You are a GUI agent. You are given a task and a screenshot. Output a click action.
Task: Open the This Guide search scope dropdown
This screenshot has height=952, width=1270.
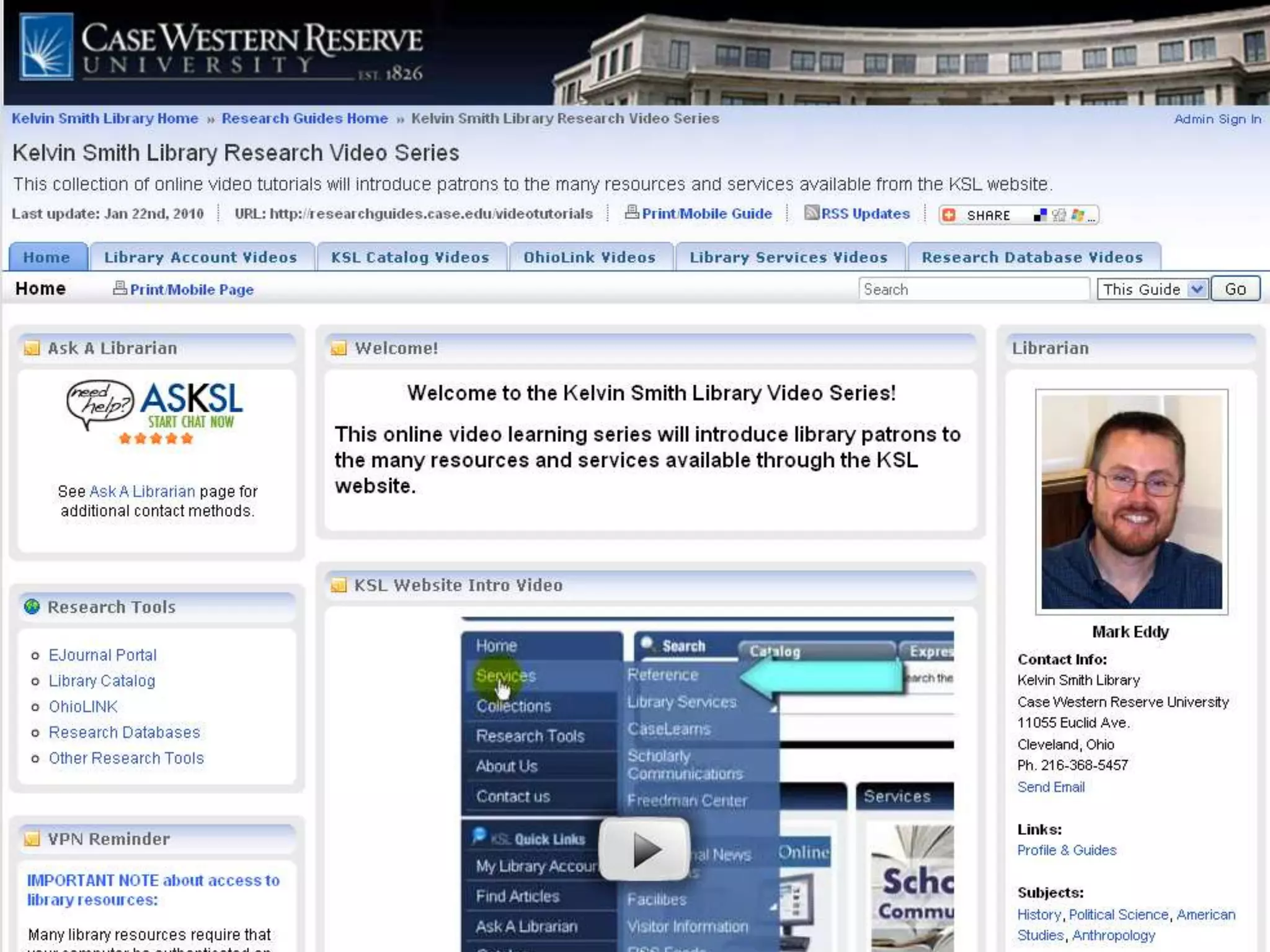1153,289
